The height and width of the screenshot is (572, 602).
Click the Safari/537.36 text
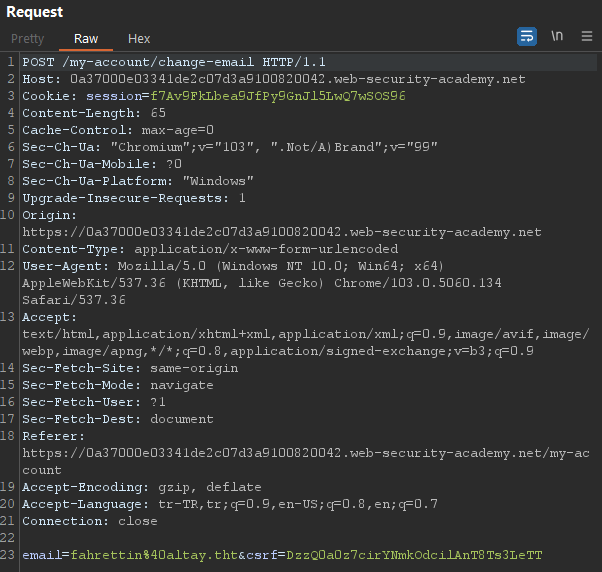[x=74, y=300]
